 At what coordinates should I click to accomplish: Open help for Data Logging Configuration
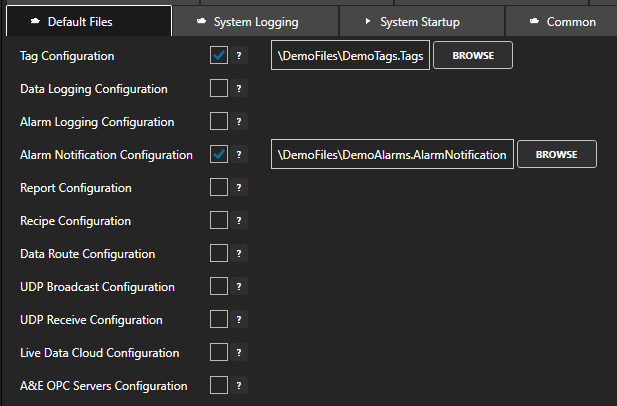239,89
